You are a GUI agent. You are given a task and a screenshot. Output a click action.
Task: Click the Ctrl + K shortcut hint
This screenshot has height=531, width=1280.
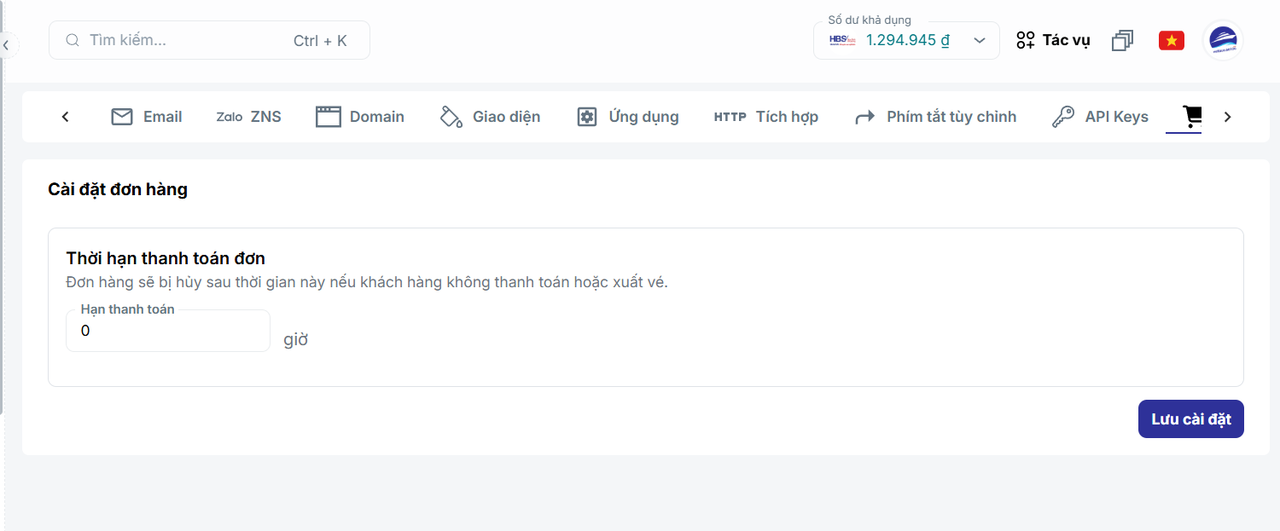coord(320,41)
